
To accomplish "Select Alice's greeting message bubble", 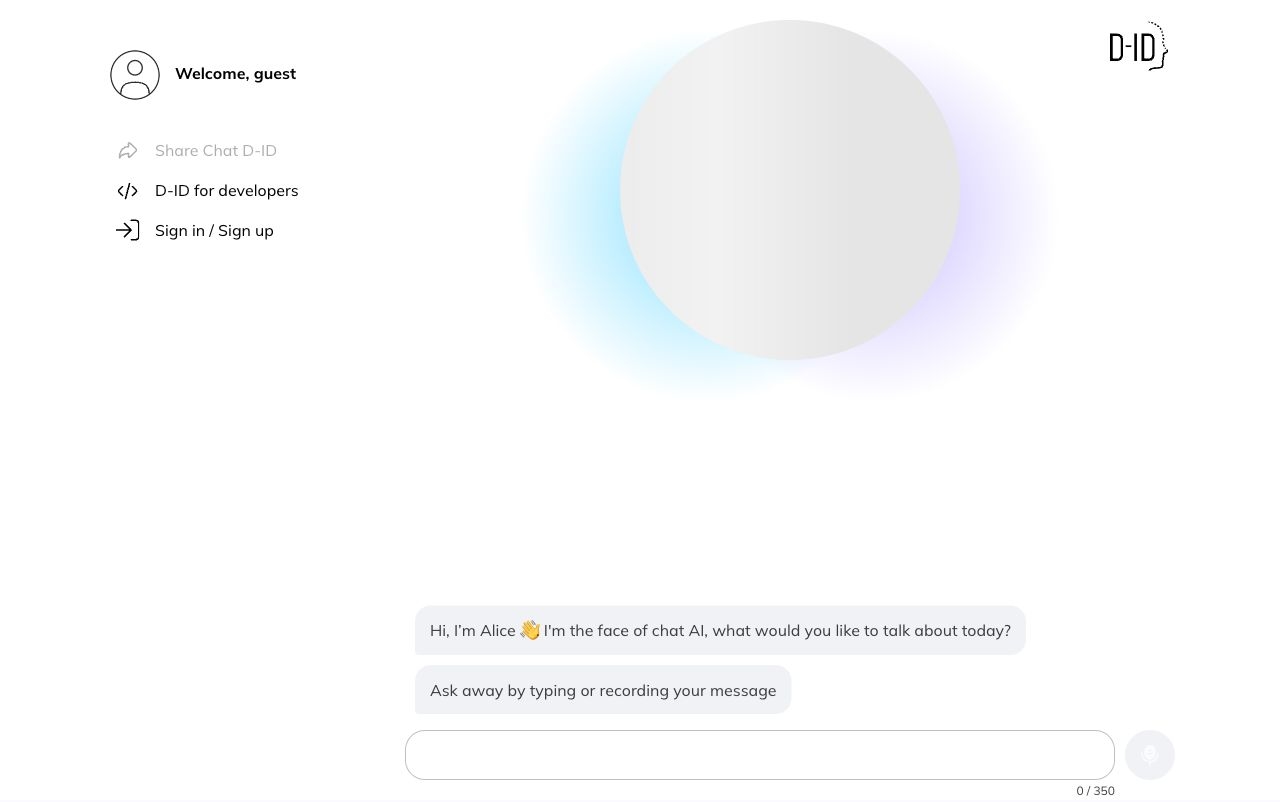I will 720,630.
